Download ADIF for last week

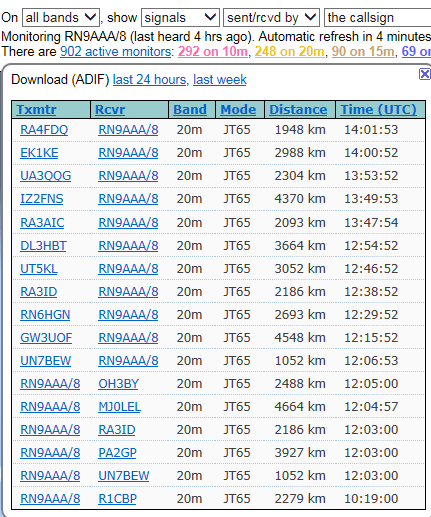[220, 80]
